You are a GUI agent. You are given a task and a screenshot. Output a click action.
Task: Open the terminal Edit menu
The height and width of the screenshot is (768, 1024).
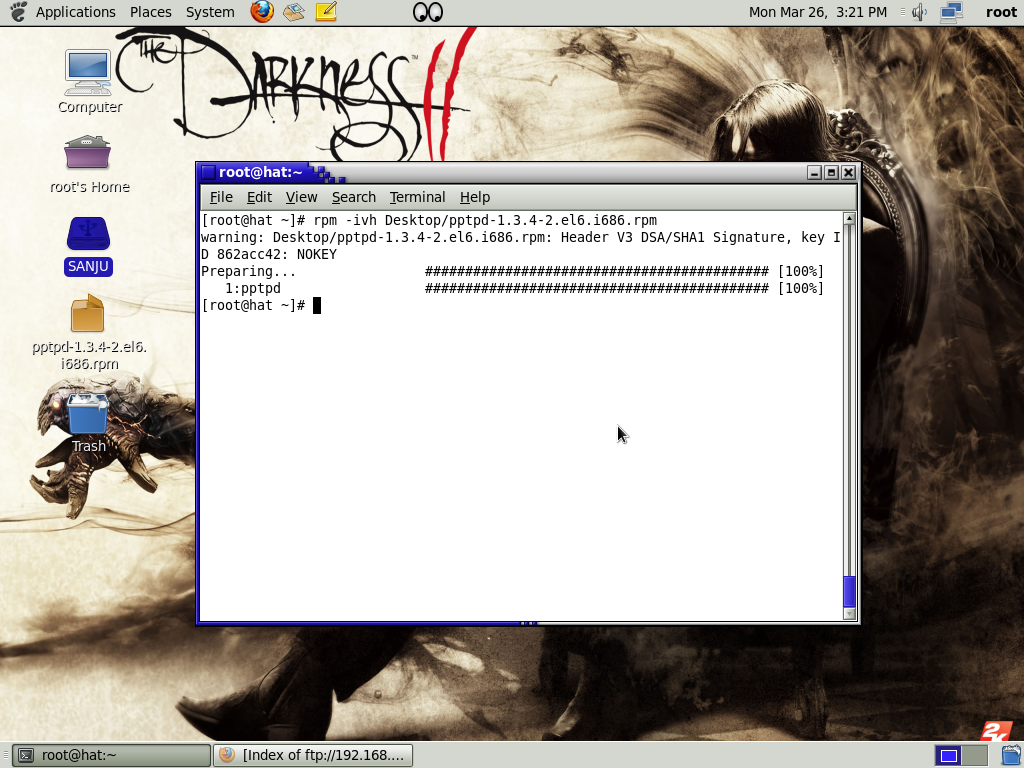point(259,197)
